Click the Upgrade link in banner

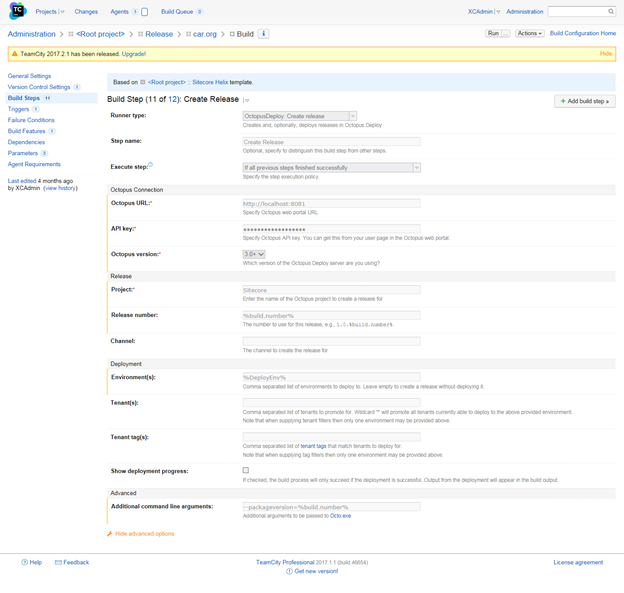coord(134,54)
